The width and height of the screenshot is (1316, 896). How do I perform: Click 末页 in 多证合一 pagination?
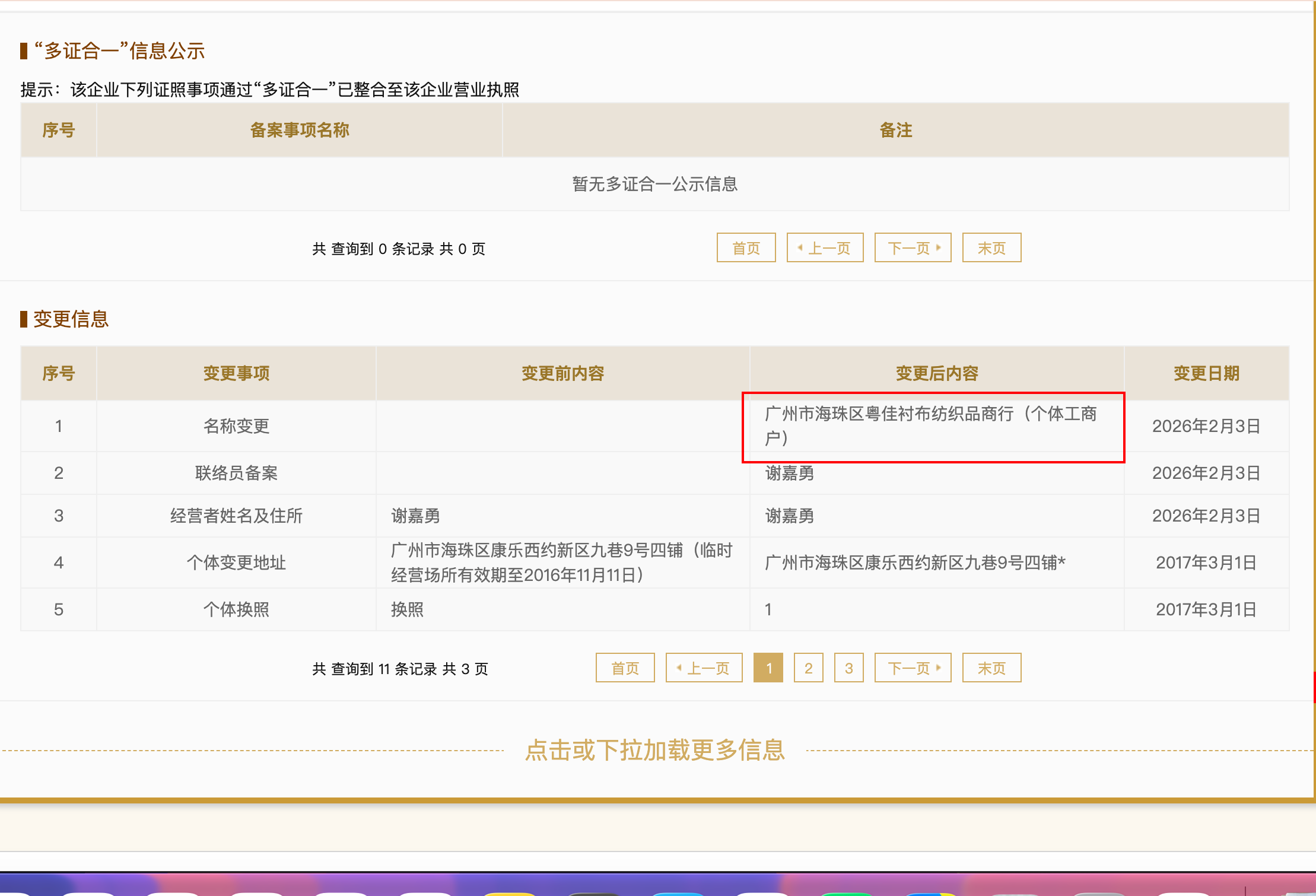(x=991, y=248)
